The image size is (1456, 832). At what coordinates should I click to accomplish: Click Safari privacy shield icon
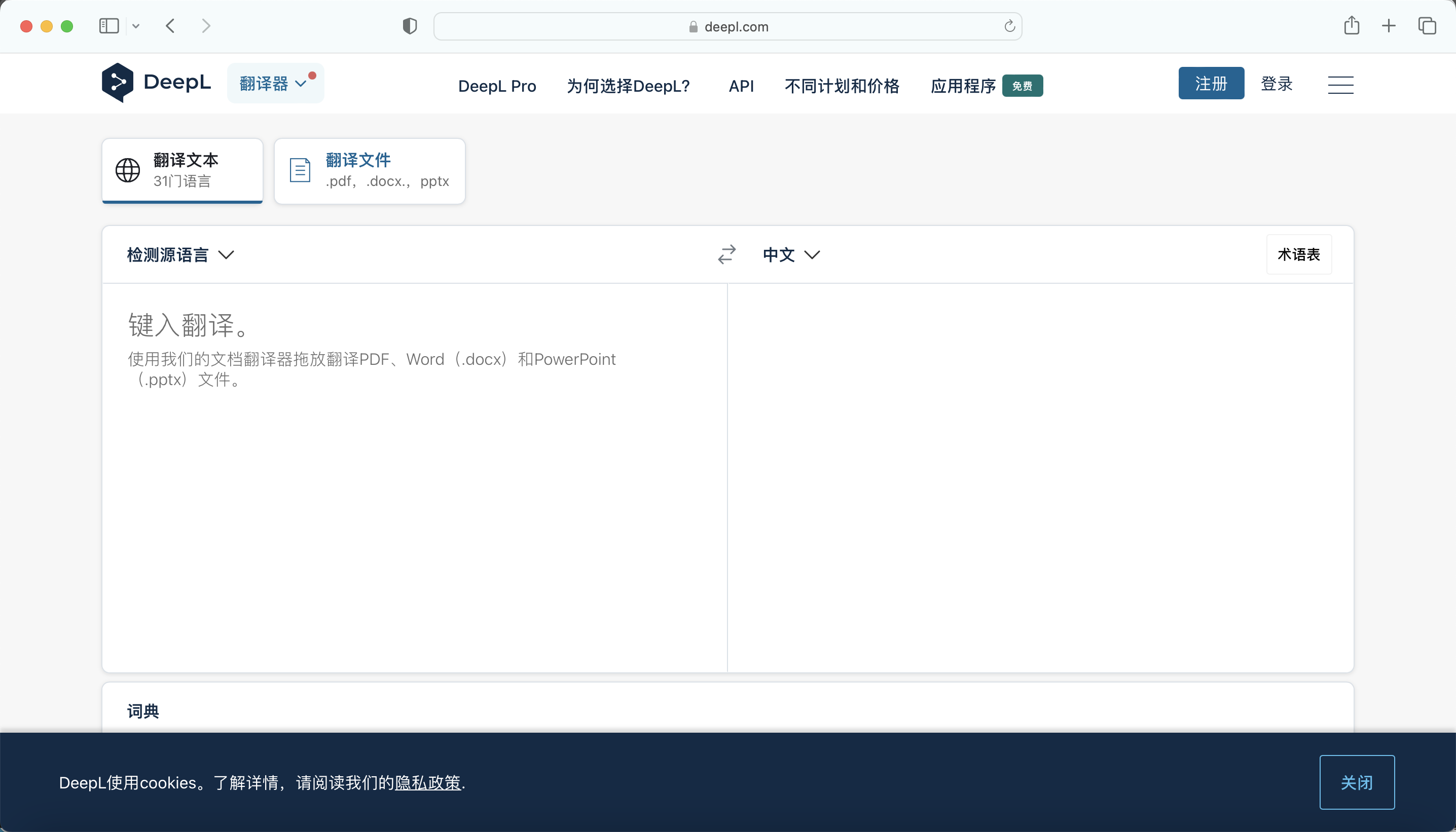410,26
